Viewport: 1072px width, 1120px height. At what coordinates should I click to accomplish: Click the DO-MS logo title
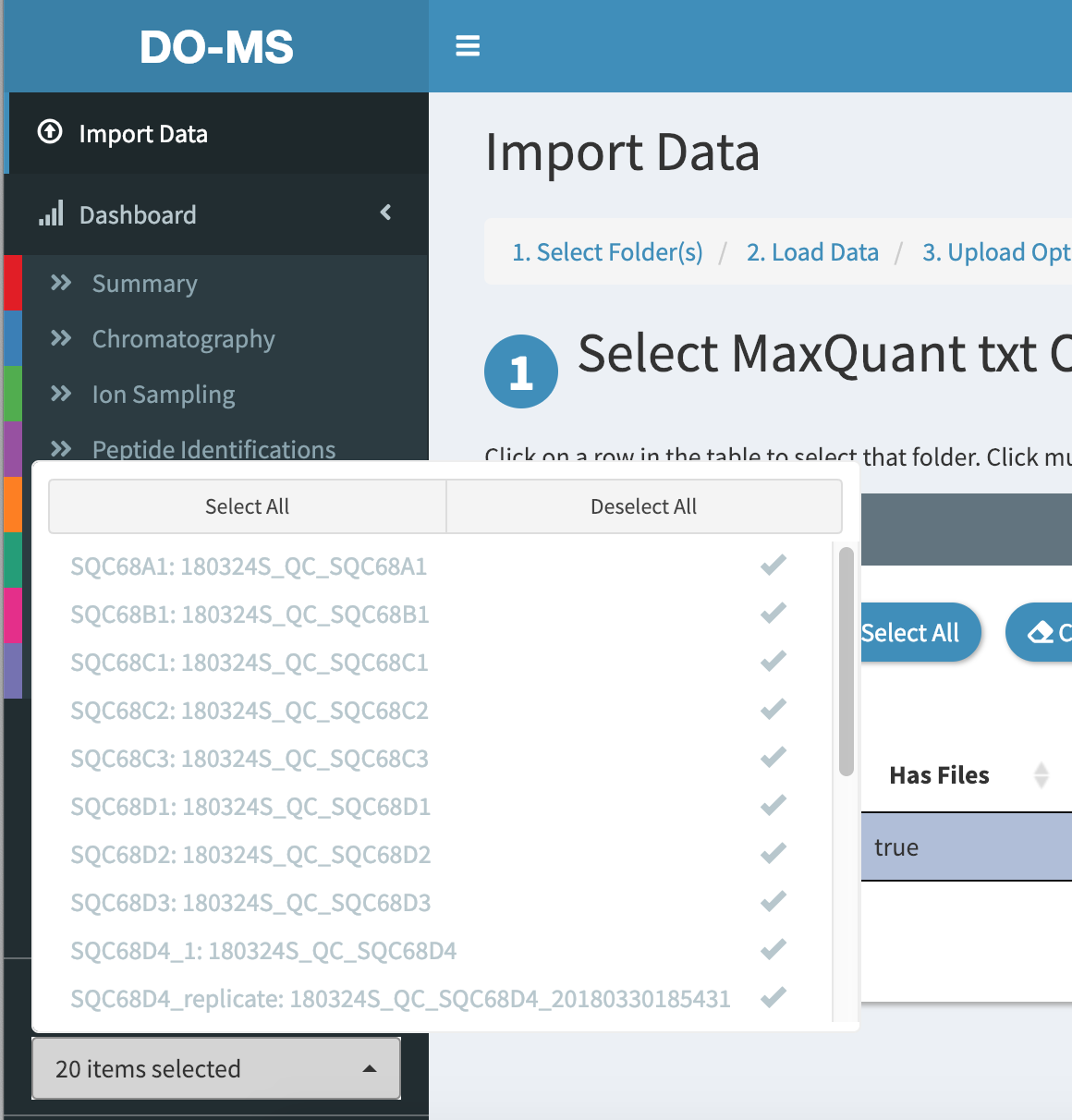(217, 47)
